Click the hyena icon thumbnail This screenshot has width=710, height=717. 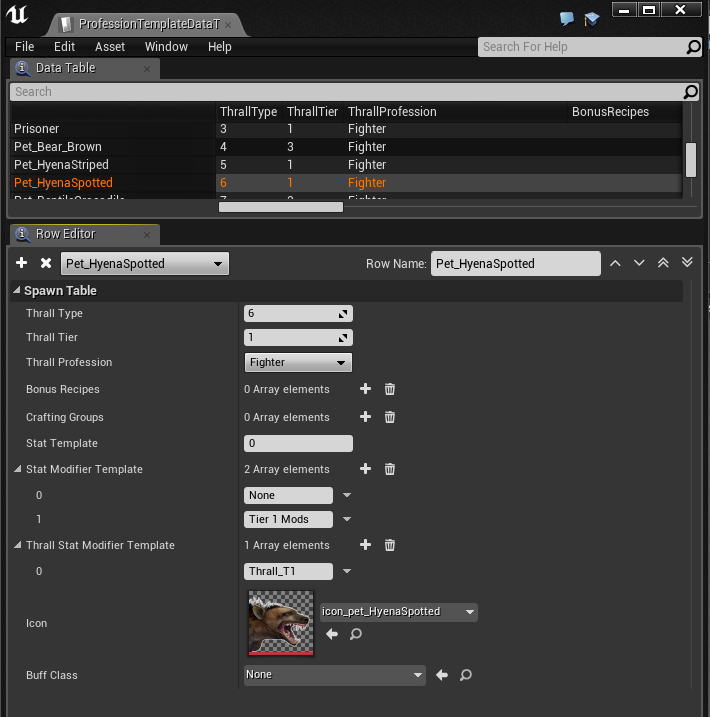click(x=281, y=623)
